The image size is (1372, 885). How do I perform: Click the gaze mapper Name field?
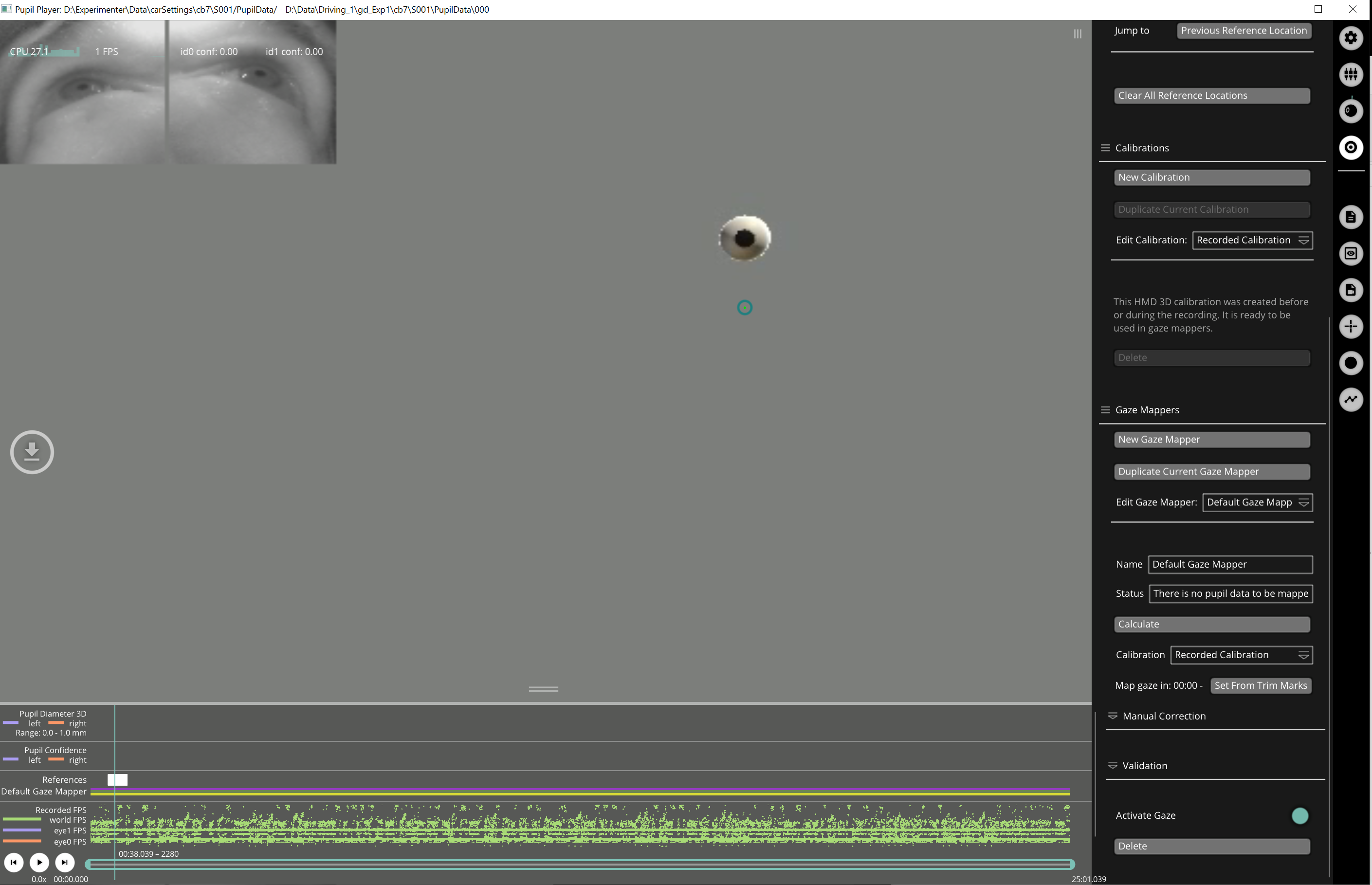coord(1230,564)
